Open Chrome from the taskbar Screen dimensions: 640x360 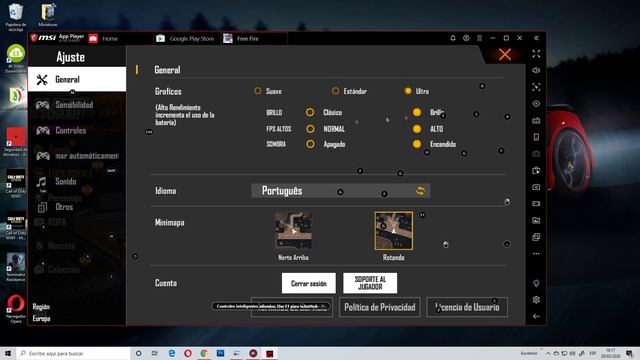tap(204, 353)
